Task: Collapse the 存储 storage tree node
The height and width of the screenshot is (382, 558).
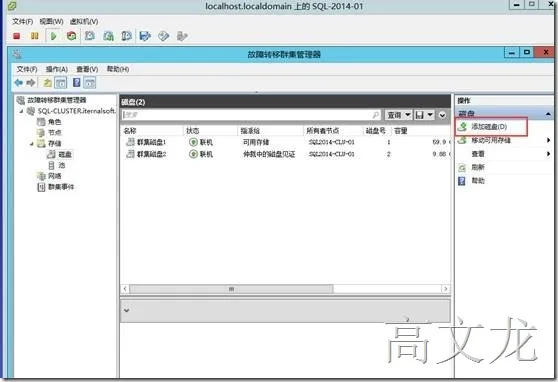Action: click(32, 144)
